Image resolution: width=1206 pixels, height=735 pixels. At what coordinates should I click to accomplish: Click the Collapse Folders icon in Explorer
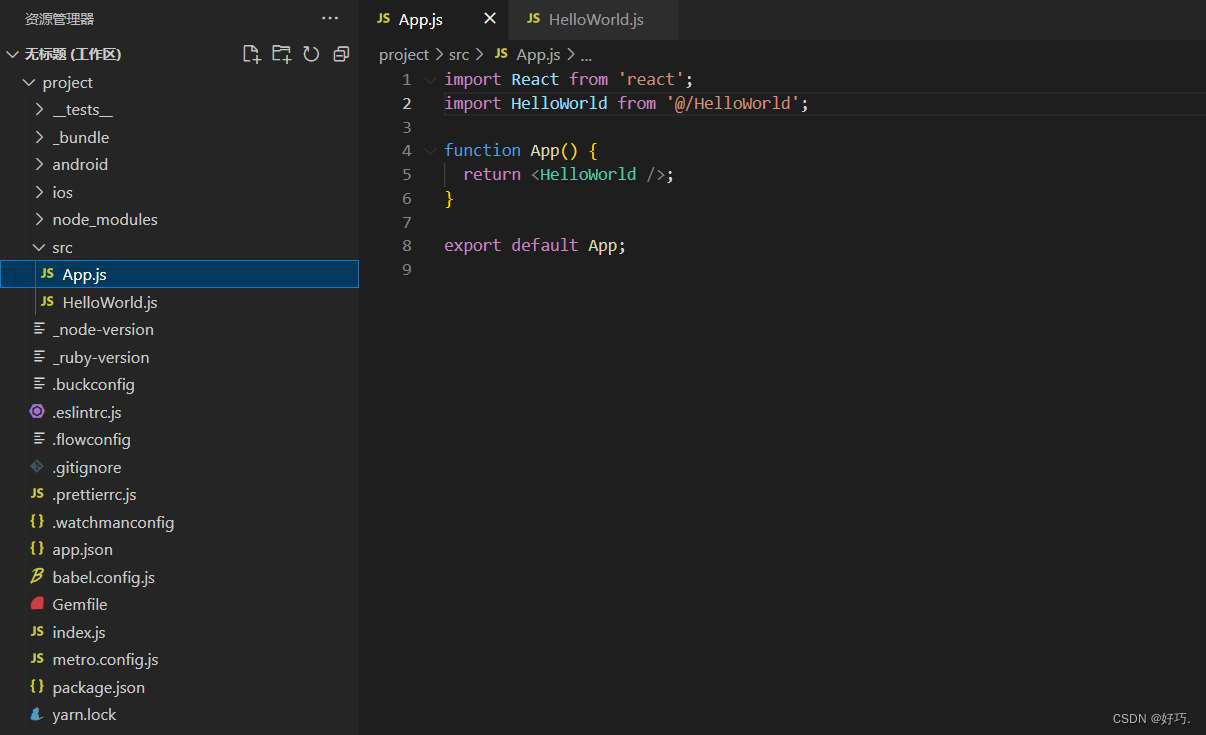coord(341,54)
